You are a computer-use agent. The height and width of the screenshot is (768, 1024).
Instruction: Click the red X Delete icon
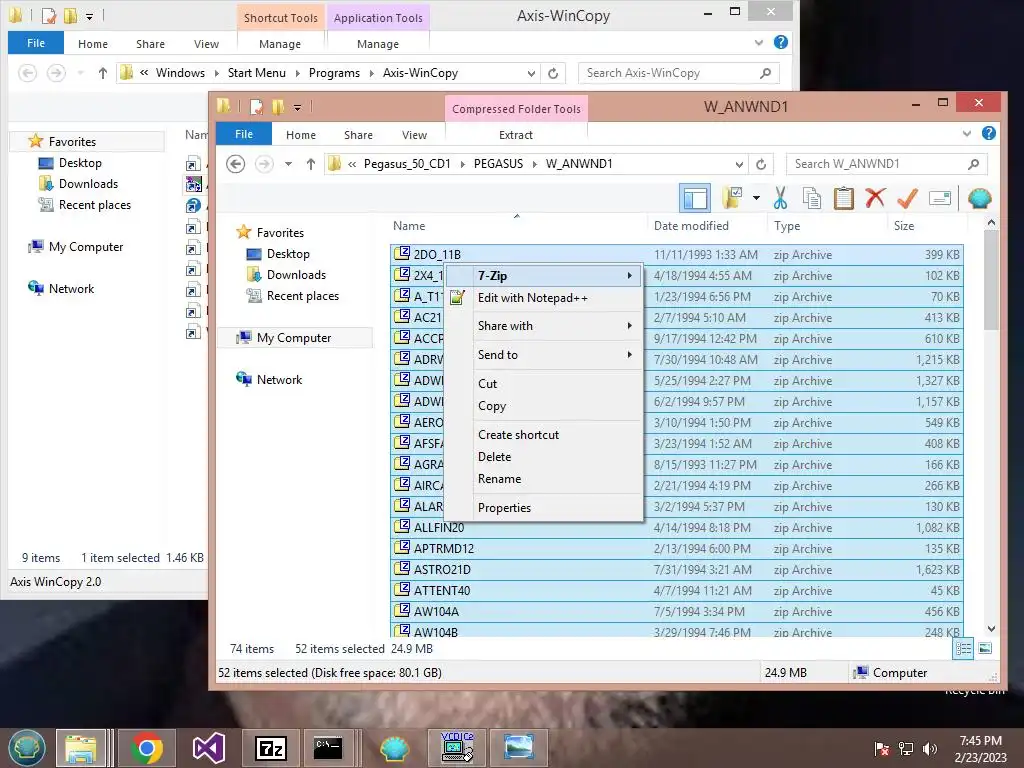(x=875, y=198)
